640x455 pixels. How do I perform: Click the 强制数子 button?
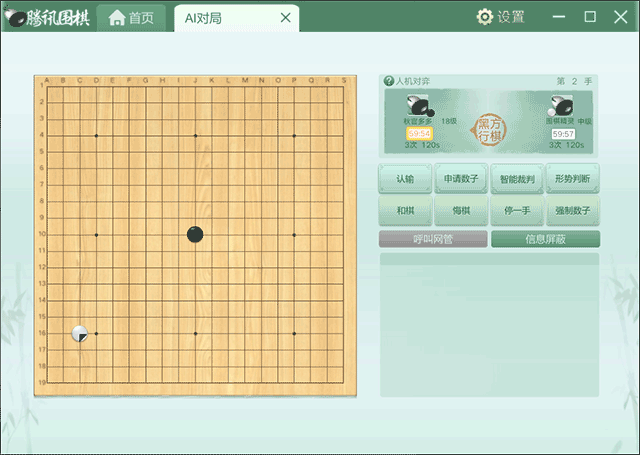pyautogui.click(x=573, y=211)
